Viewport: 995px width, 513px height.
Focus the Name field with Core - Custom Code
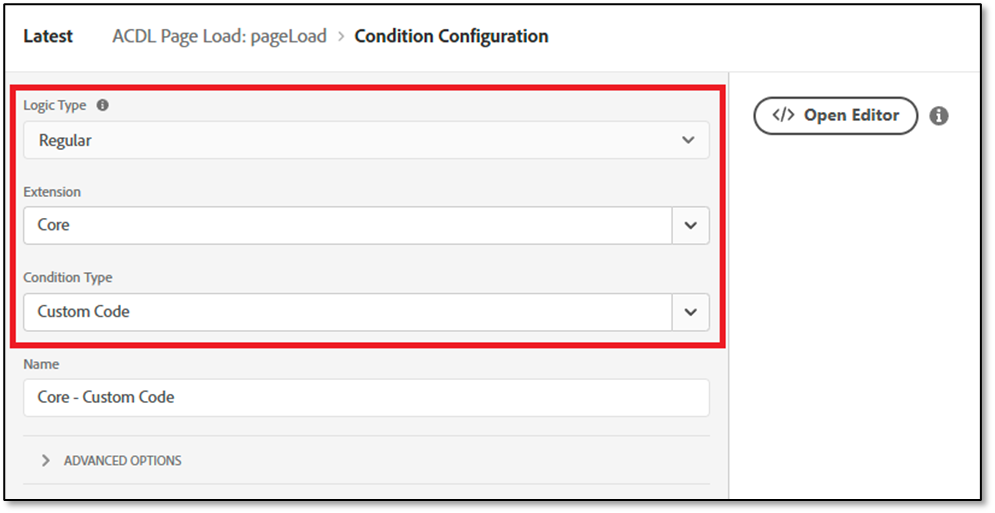pos(366,398)
